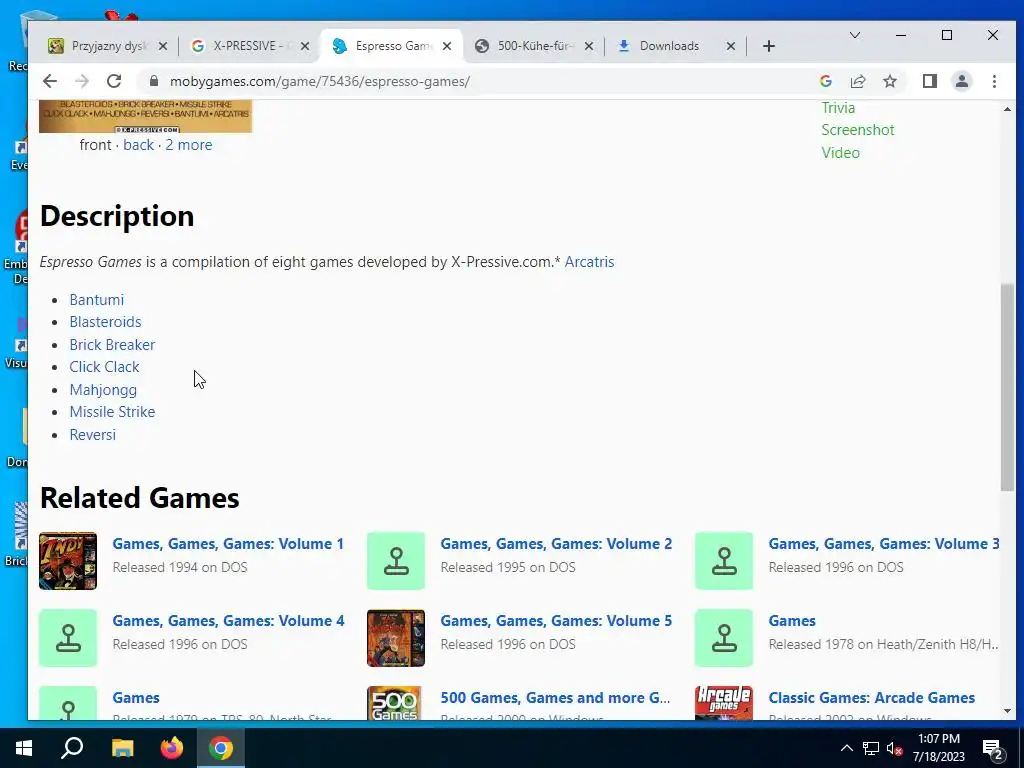The height and width of the screenshot is (768, 1024).
Task: Open the 2 more covers link
Action: (189, 145)
